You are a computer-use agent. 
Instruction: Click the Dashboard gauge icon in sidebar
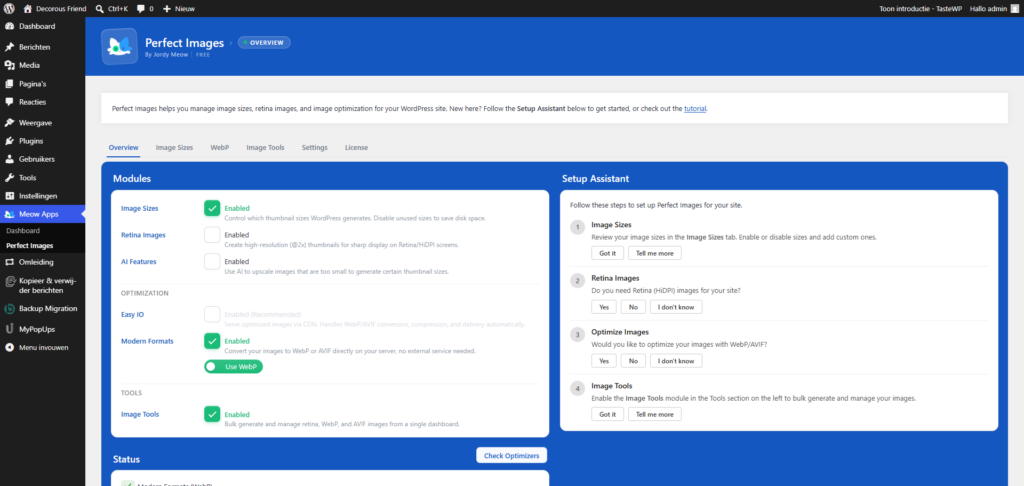point(9,27)
